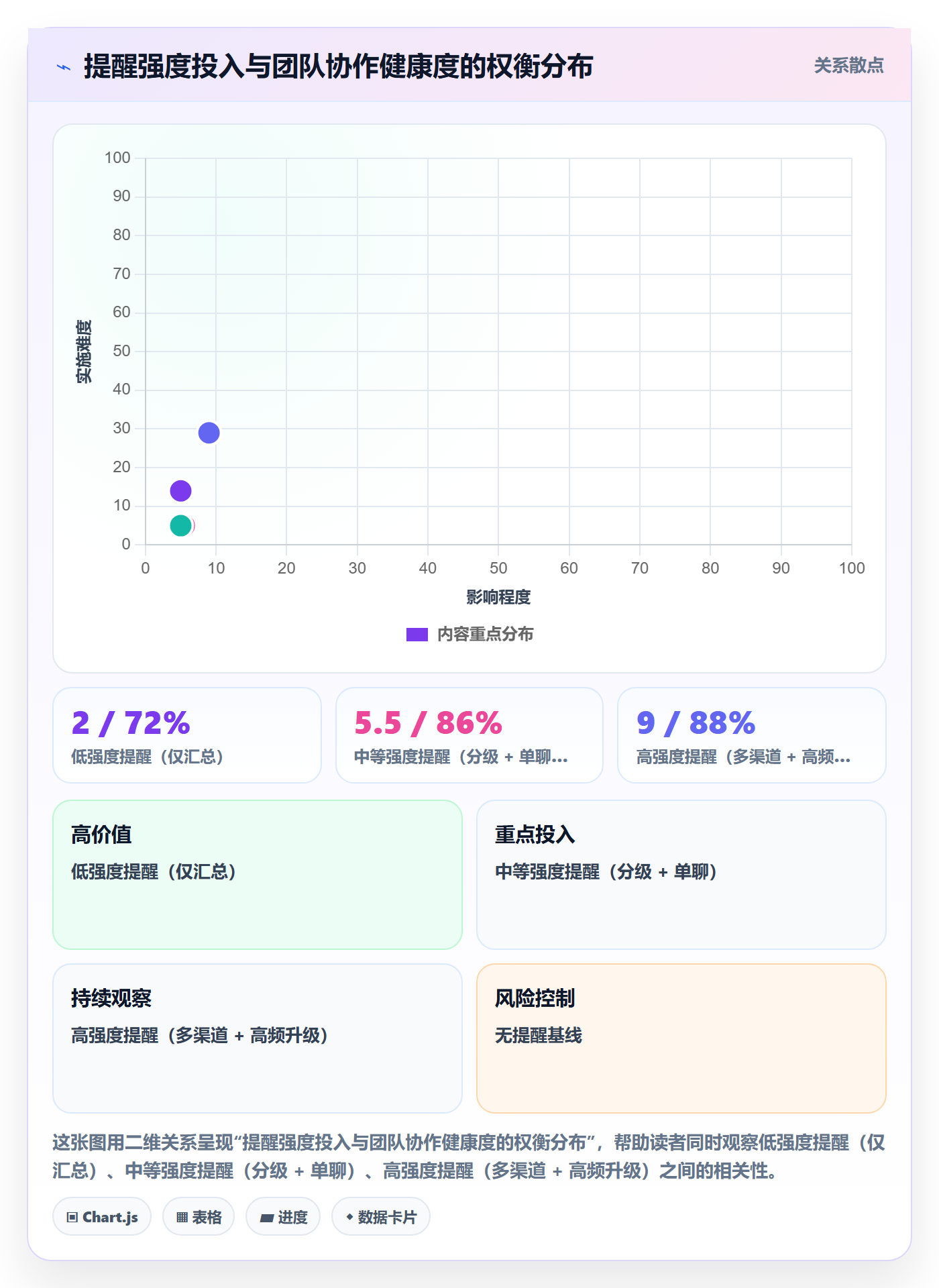Toggle the 内容重点分布 legend color swatch
Viewport: 939px width, 1288px height.
(x=417, y=635)
